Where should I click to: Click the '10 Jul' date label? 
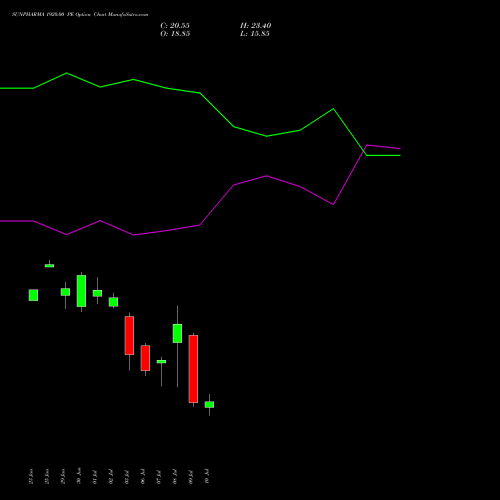coord(207,477)
